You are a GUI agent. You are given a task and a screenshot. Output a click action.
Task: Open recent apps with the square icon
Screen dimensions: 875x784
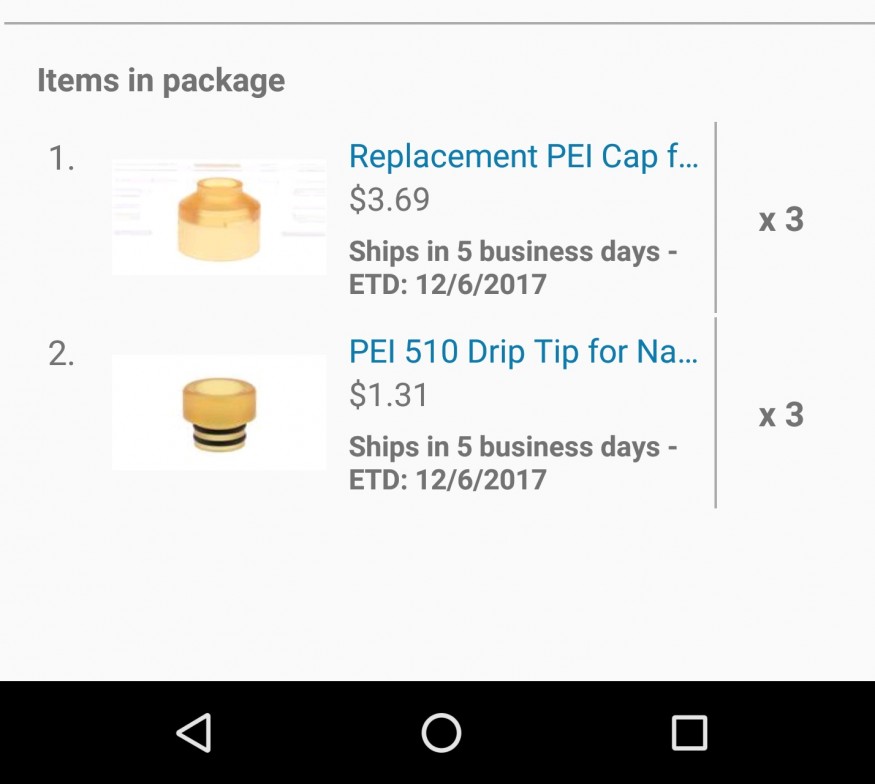pyautogui.click(x=688, y=732)
